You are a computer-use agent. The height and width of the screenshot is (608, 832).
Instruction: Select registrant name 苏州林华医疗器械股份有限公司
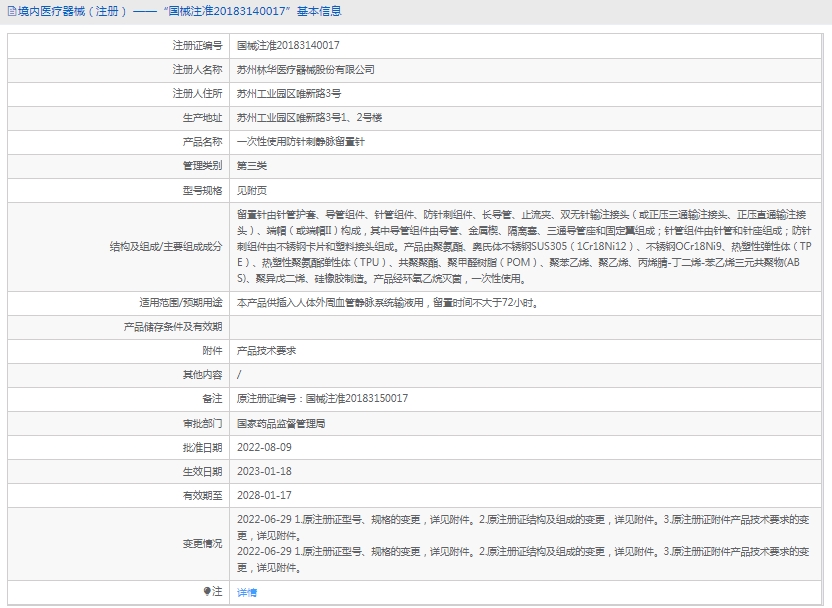click(306, 70)
